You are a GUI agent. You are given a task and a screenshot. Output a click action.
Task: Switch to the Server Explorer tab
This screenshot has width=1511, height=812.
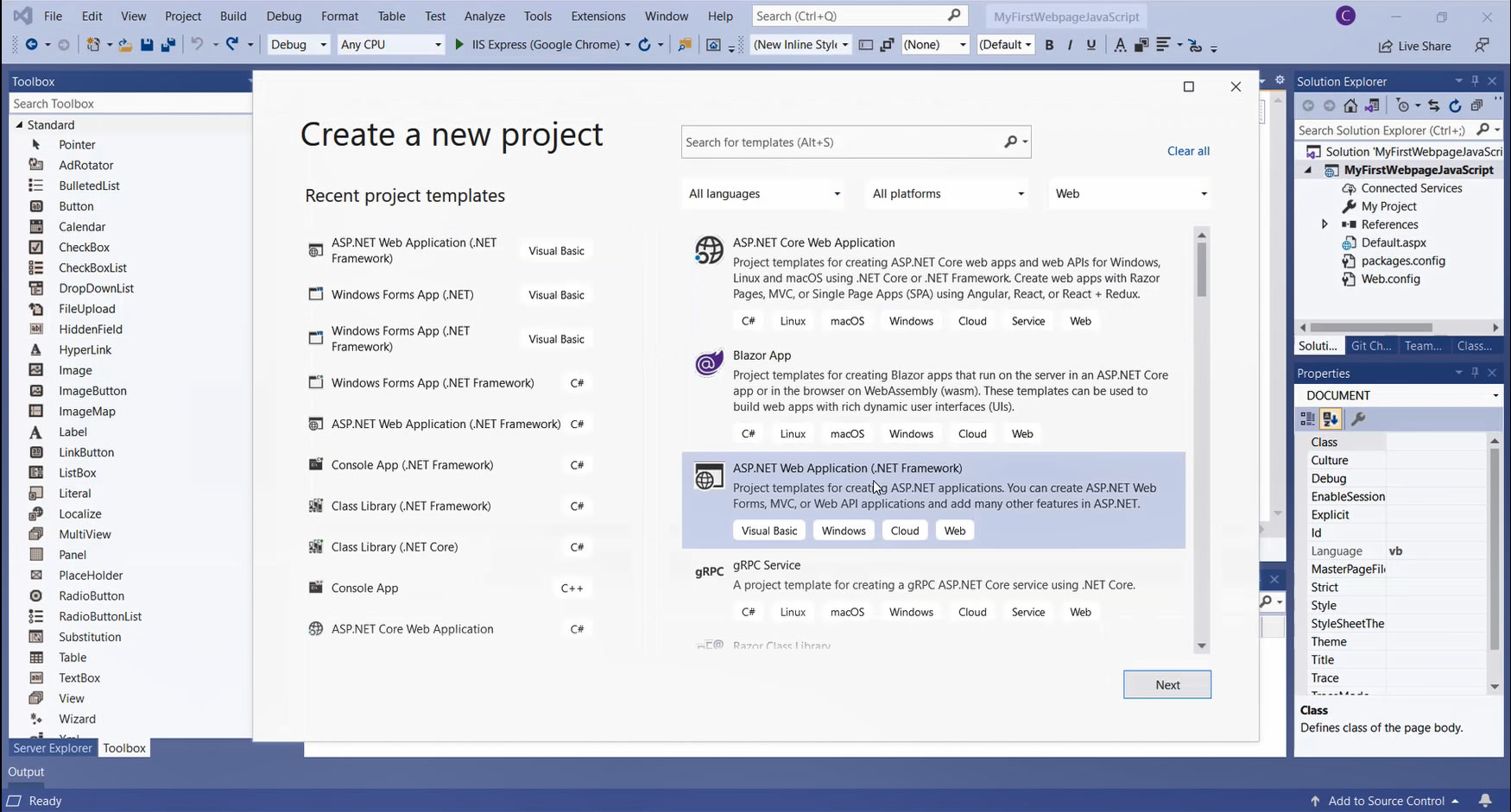[x=53, y=748]
